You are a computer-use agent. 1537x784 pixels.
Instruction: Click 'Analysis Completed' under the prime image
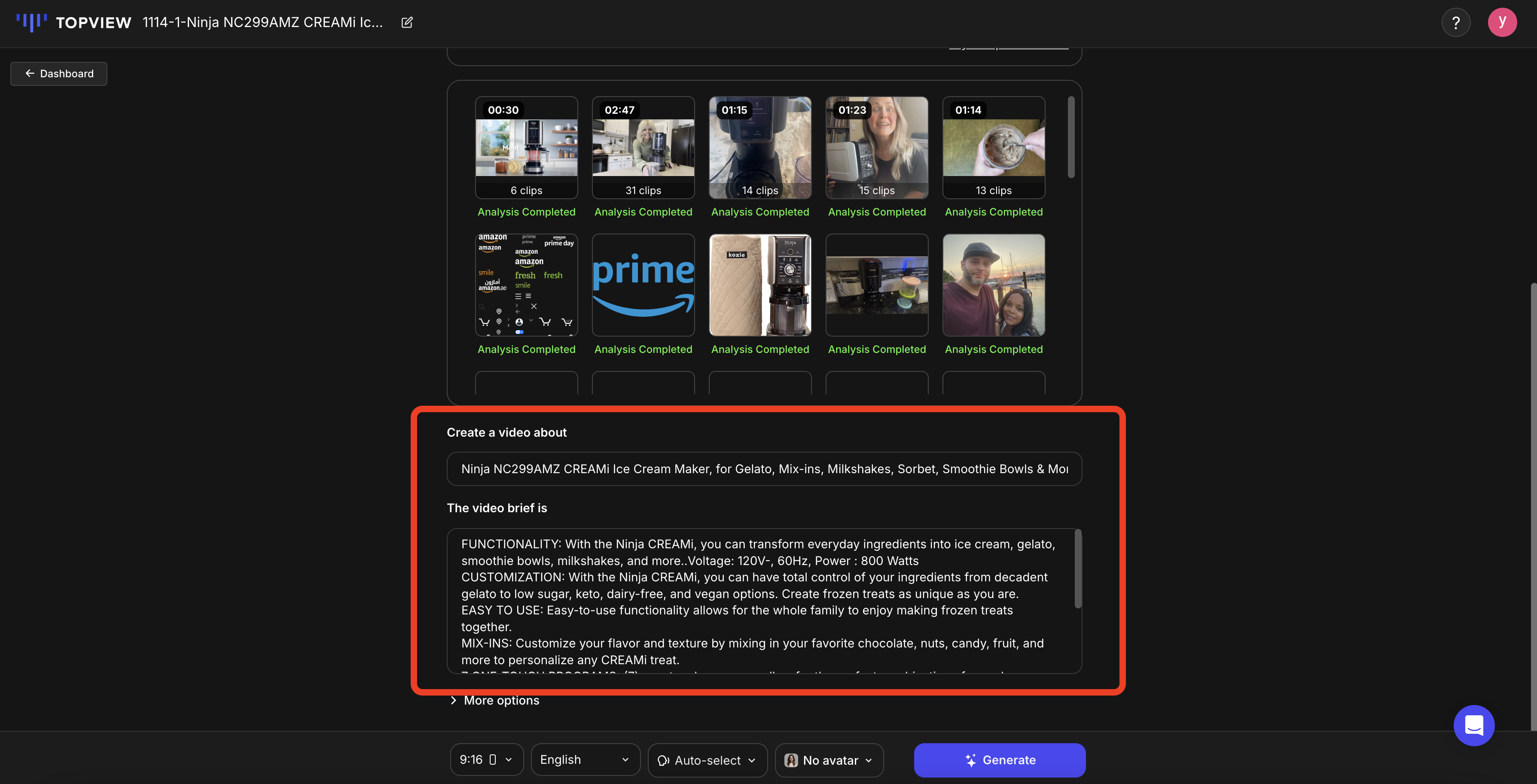[643, 349]
